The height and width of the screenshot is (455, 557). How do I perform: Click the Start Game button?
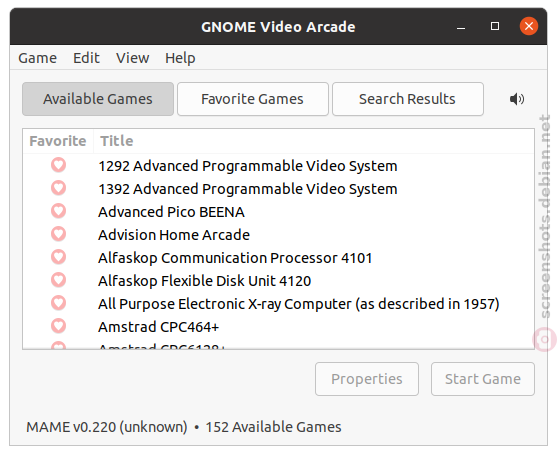(483, 379)
